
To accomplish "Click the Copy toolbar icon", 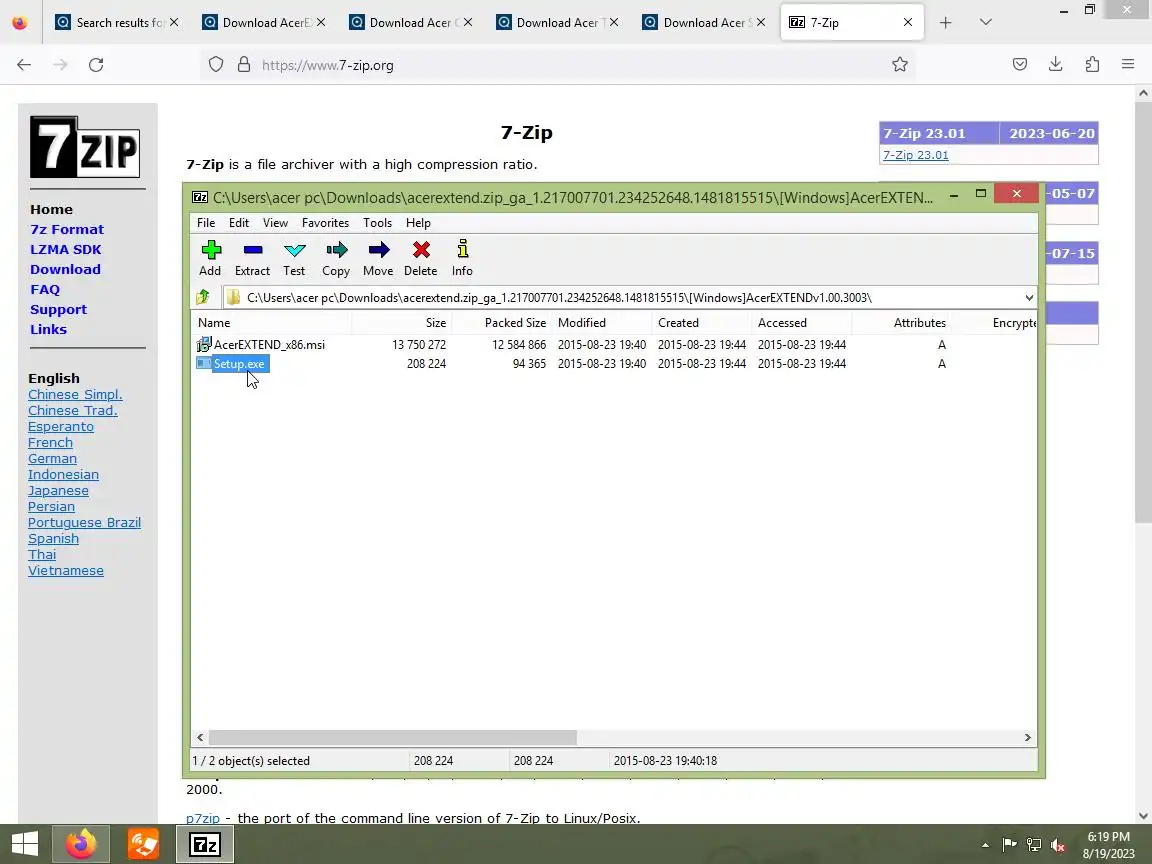I will 336,258.
